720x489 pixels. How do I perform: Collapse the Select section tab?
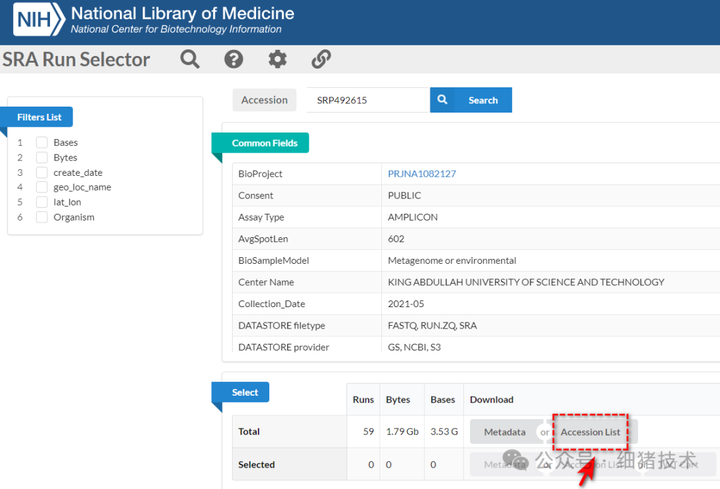pyautogui.click(x=244, y=393)
